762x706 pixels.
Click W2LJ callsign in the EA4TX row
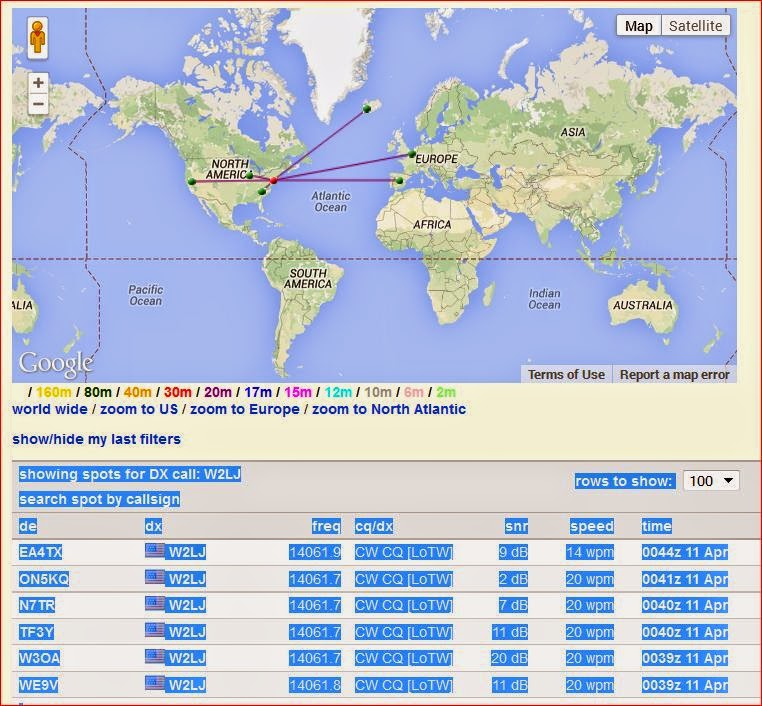click(x=186, y=552)
